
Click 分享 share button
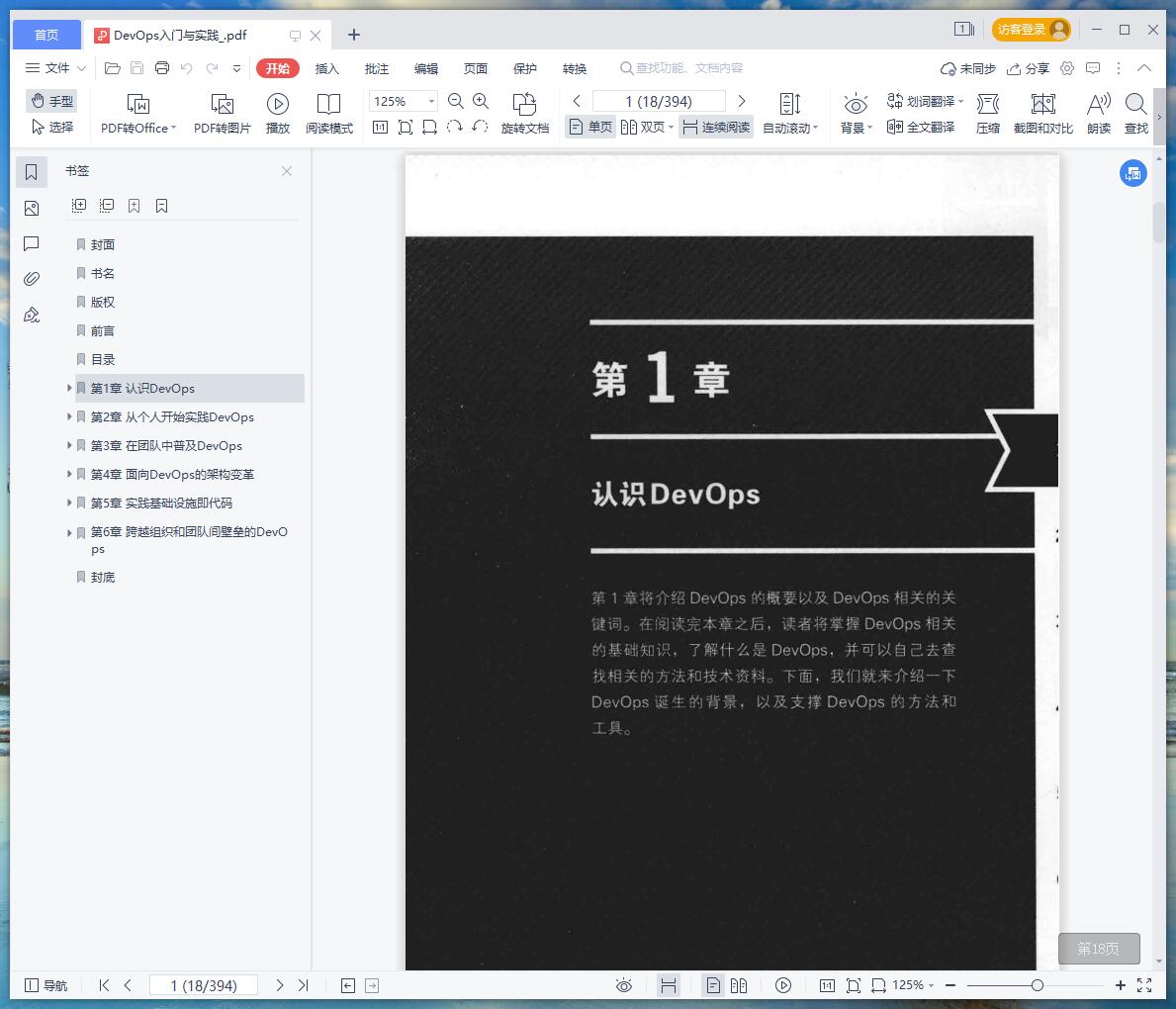[1029, 68]
